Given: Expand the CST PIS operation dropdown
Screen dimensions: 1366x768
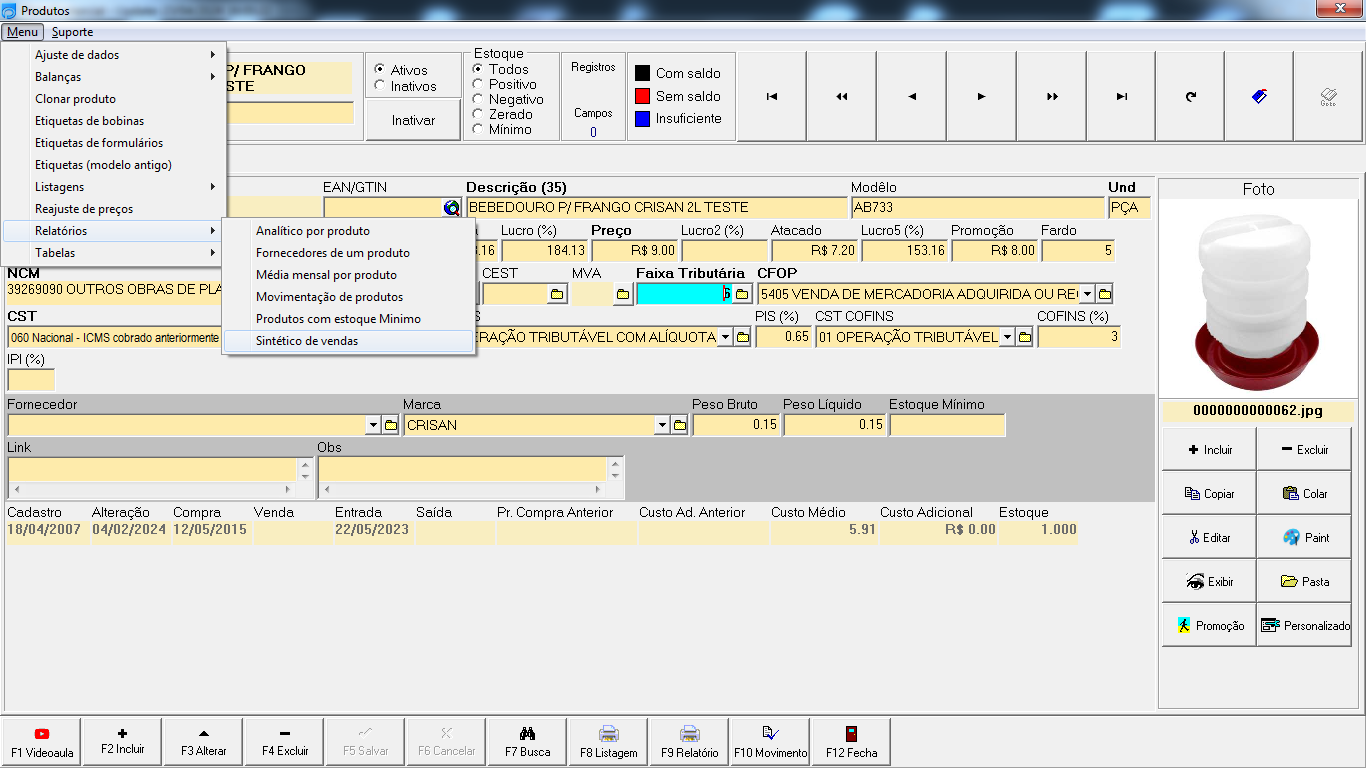Looking at the screenshot, I should [x=725, y=338].
